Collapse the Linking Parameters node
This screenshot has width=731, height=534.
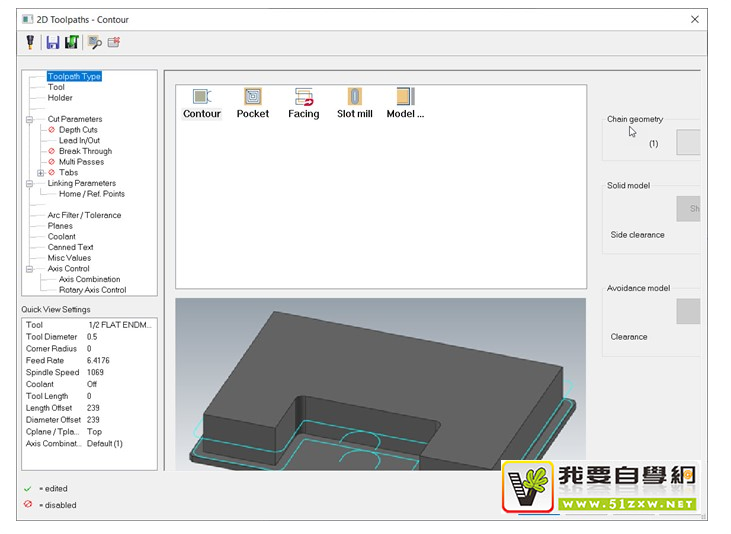[29, 183]
